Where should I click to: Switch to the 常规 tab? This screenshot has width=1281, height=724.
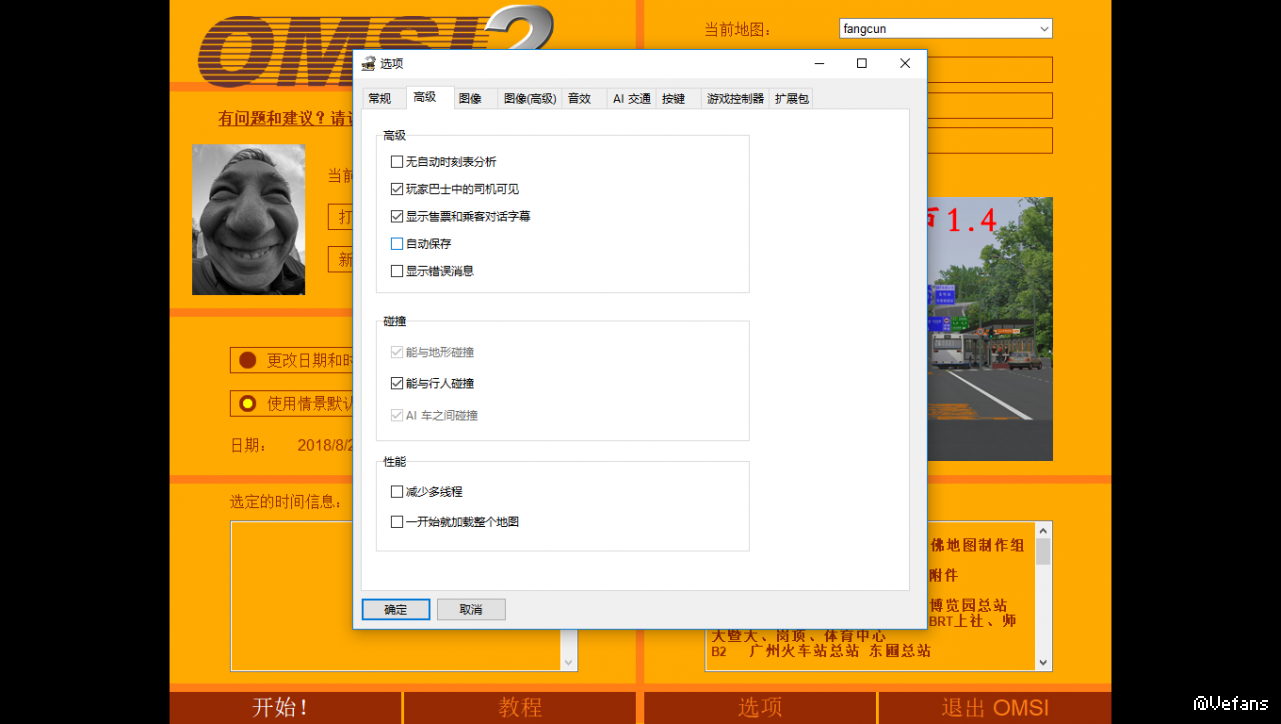380,98
